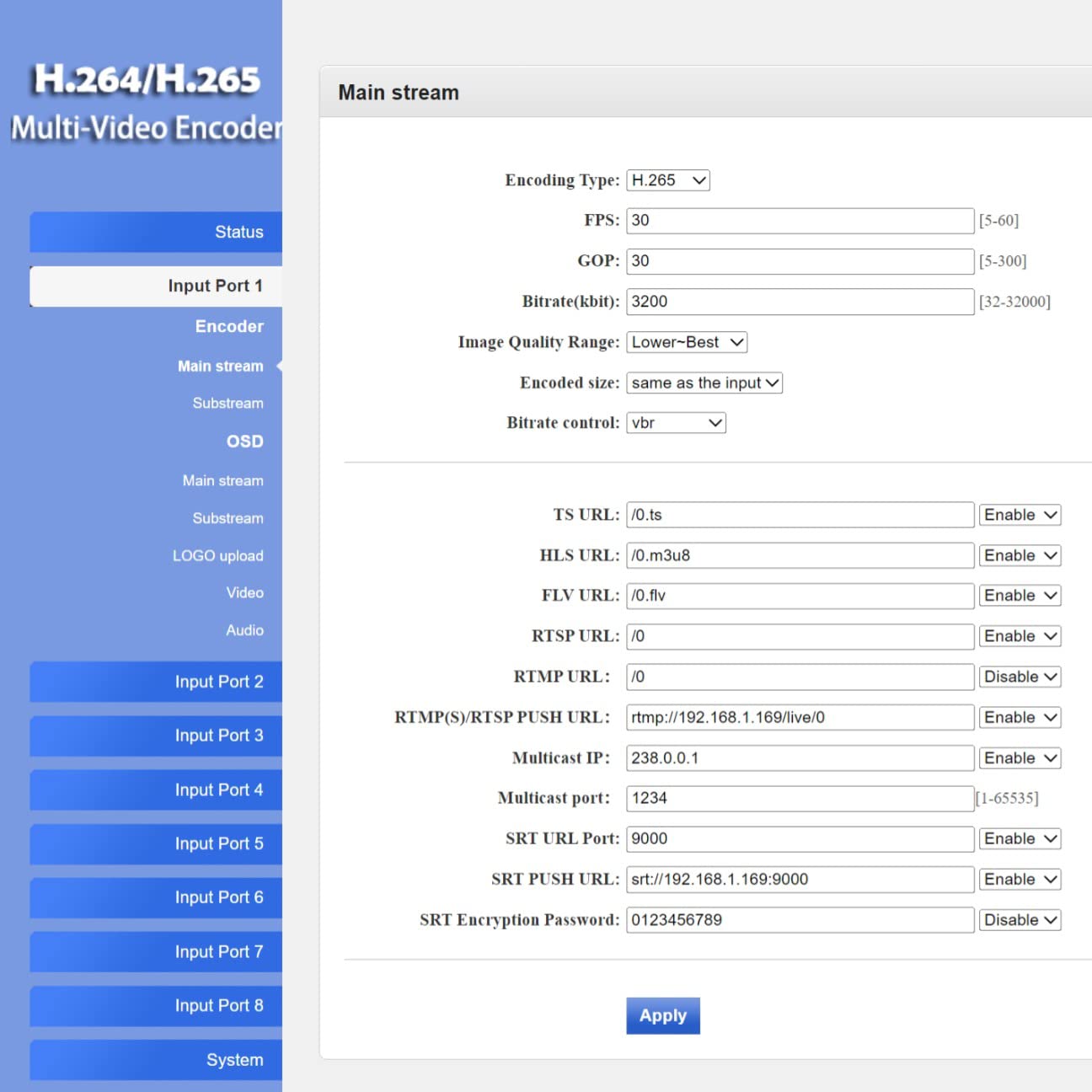
Task: Change the Bitrate control dropdown from vbr
Action: click(x=675, y=422)
